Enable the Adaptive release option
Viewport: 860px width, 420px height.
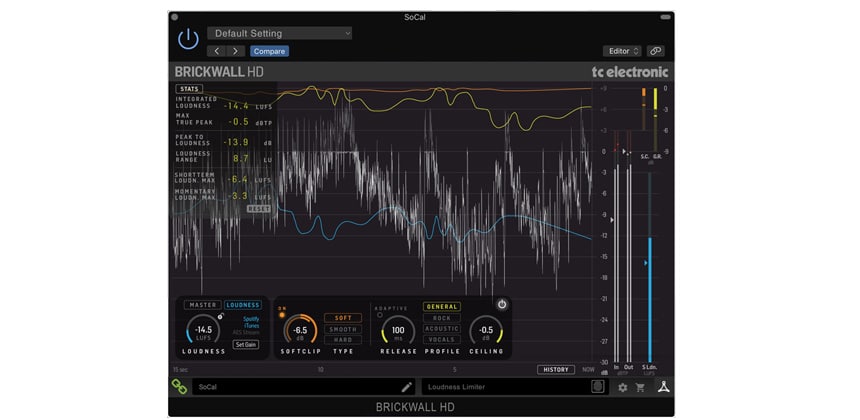click(x=379, y=315)
